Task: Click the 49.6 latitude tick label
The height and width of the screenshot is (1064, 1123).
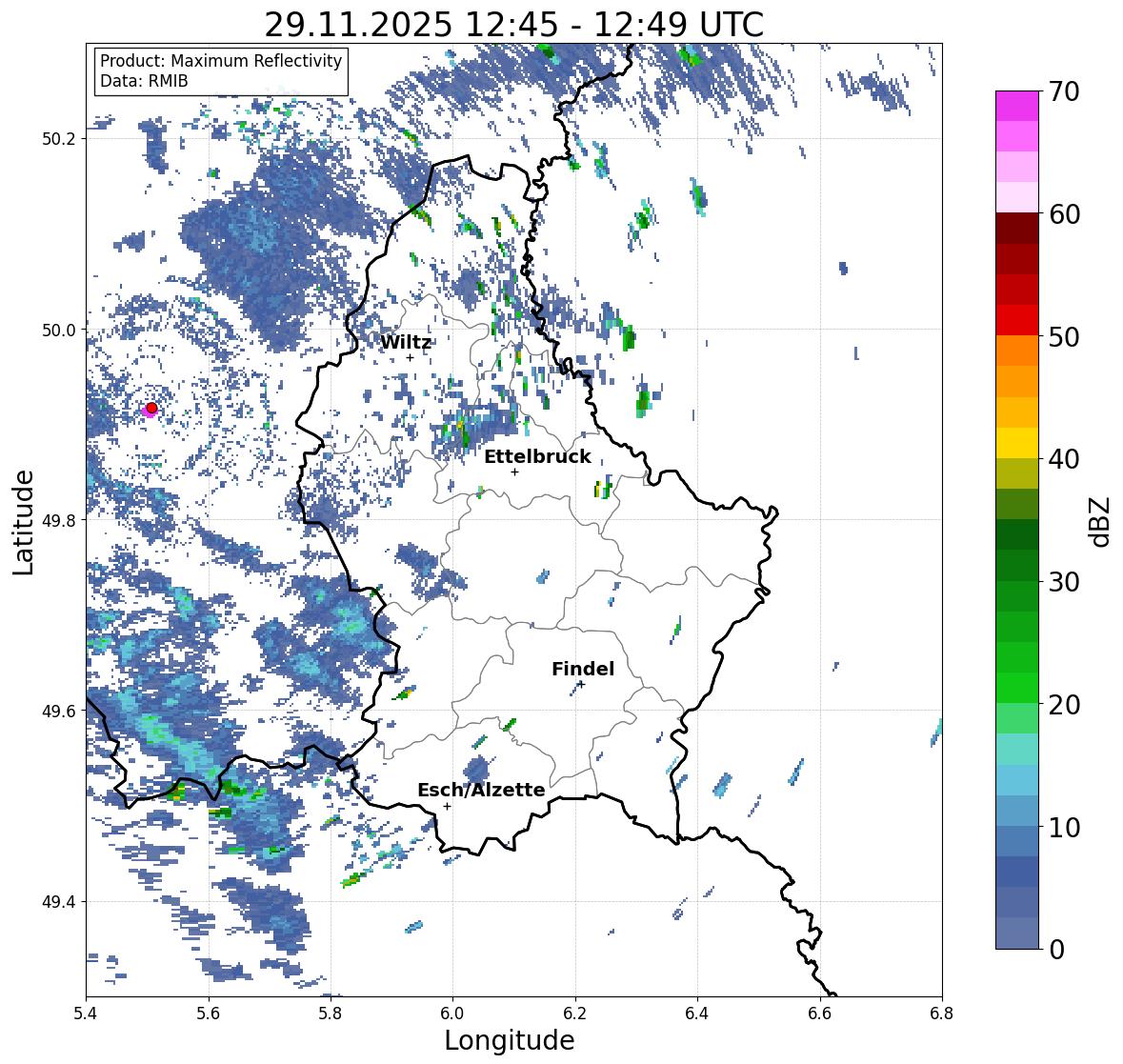Action: [x=59, y=712]
